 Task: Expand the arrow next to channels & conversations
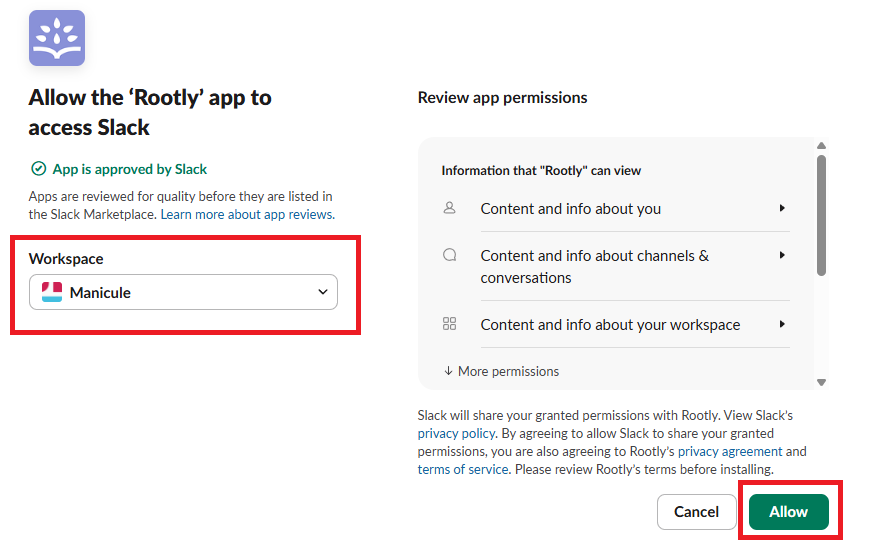pyautogui.click(x=782, y=255)
